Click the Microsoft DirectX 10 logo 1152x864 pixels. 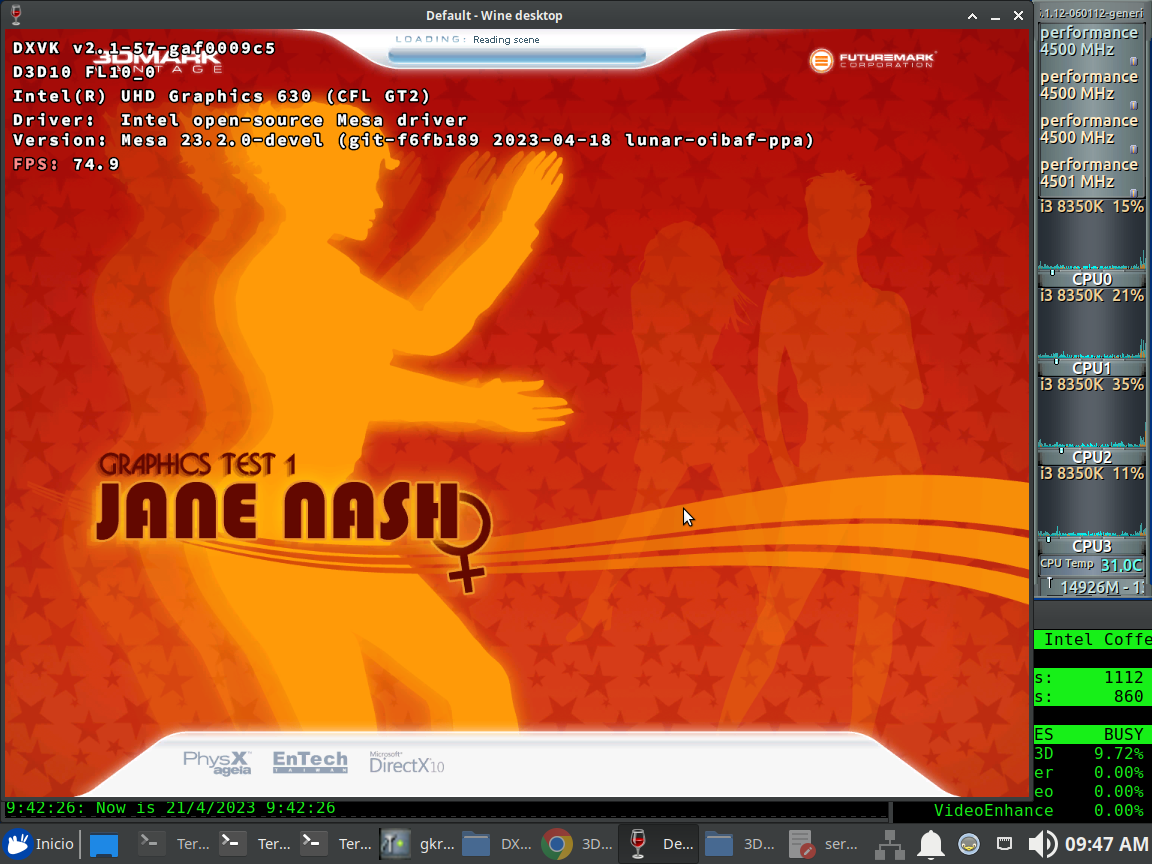(x=406, y=763)
